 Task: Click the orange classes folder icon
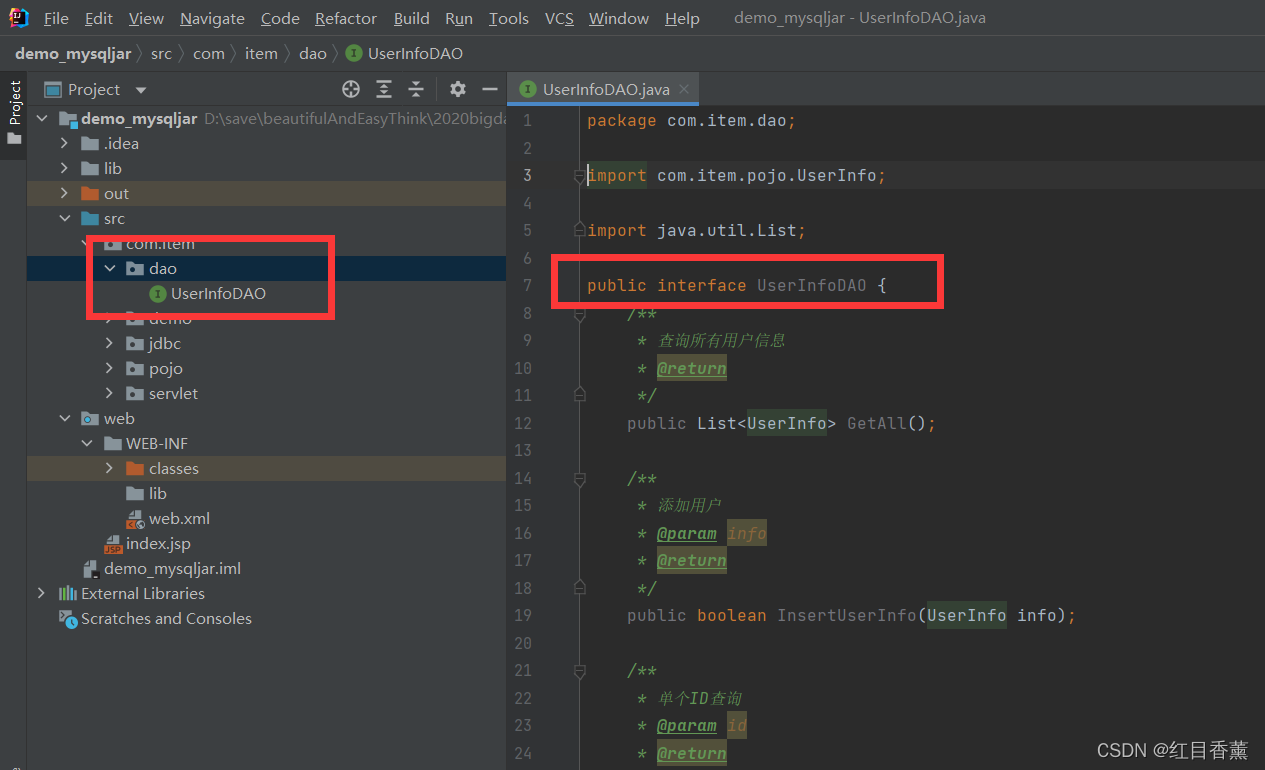pos(135,468)
